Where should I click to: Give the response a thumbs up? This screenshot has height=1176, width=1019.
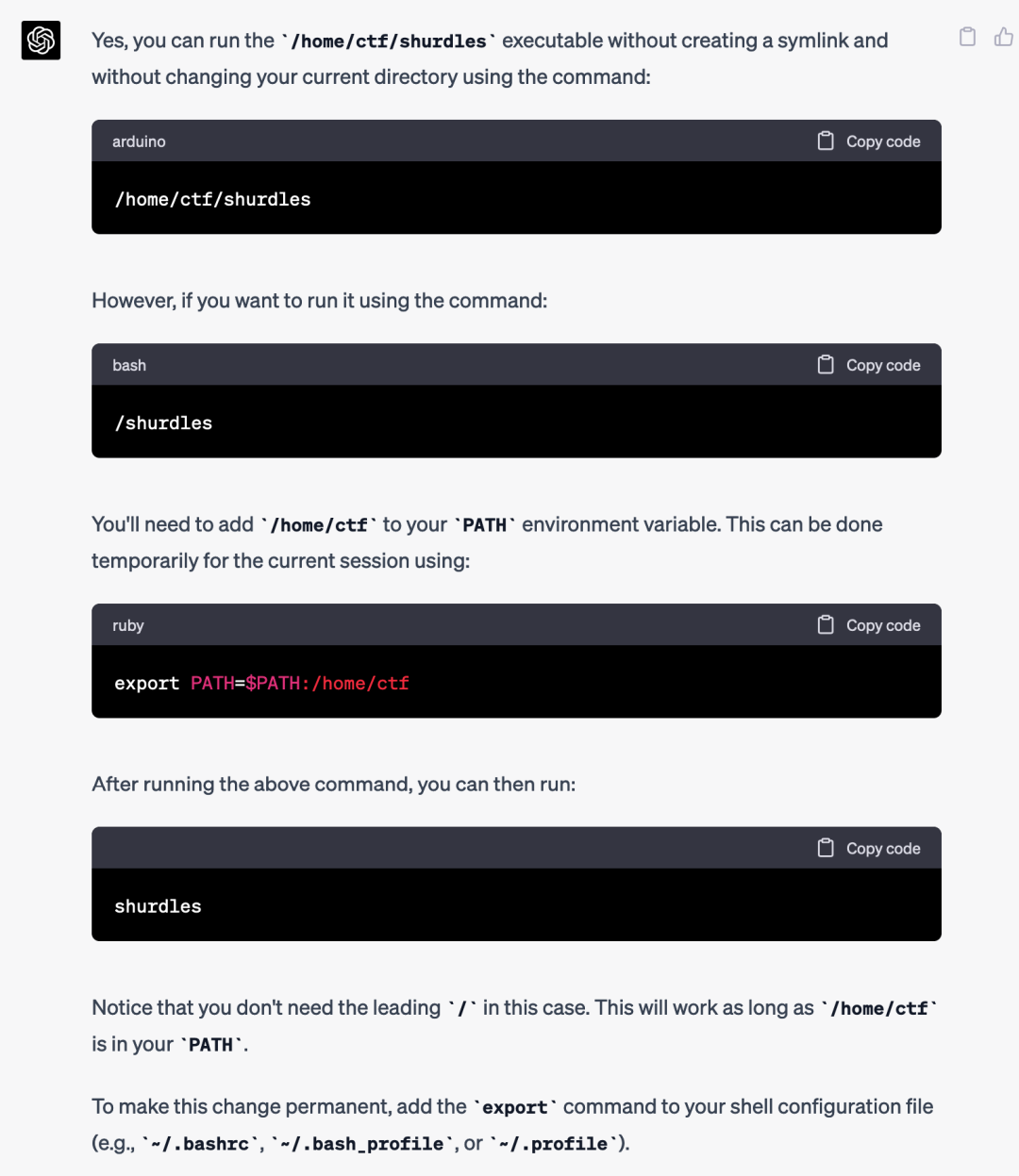point(1003,37)
